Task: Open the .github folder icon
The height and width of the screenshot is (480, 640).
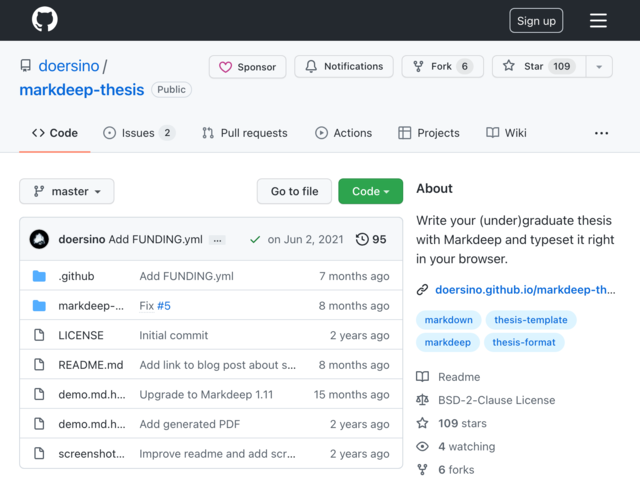Action: click(x=39, y=276)
